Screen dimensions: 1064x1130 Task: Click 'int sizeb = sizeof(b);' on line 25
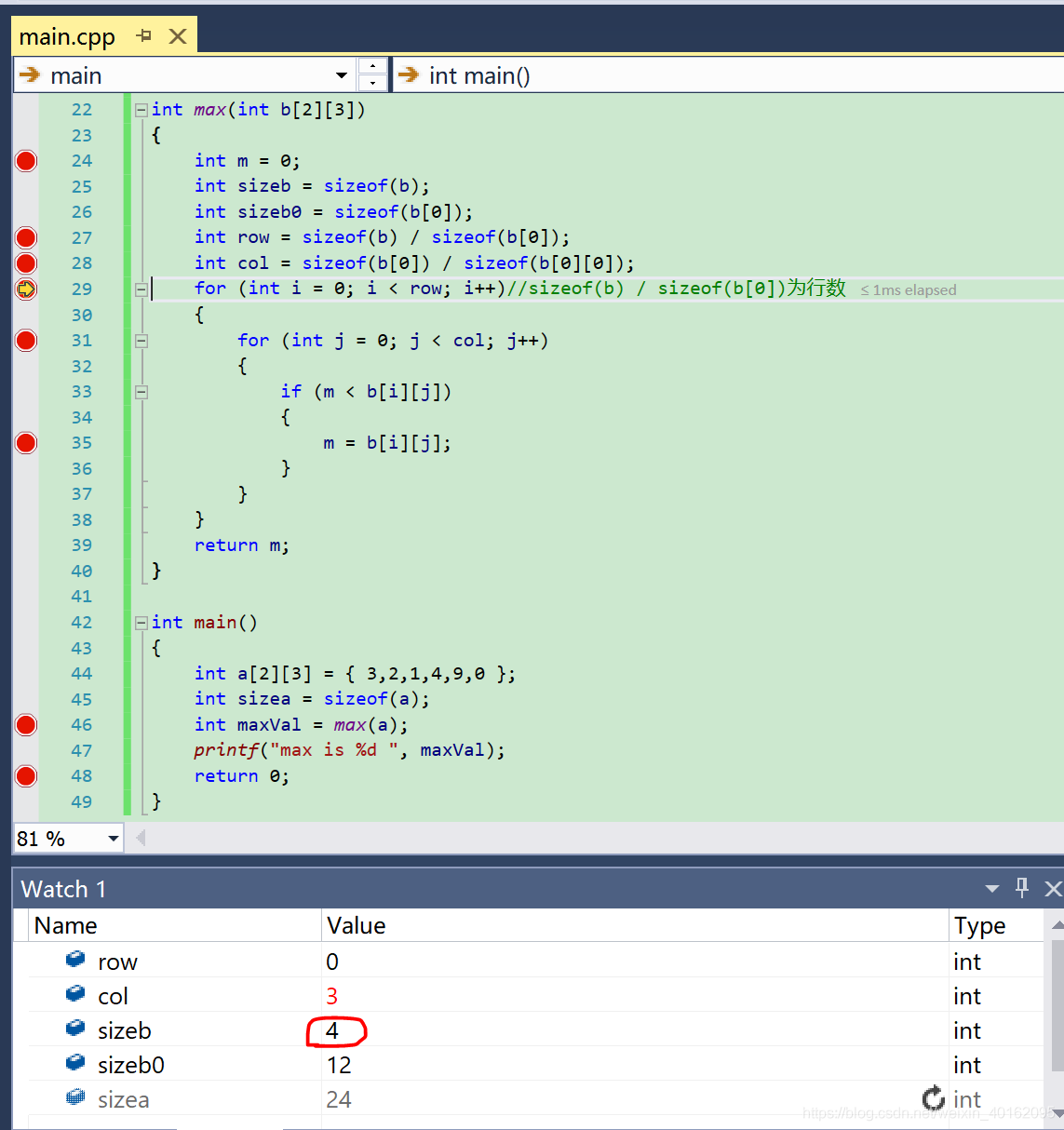point(312,186)
